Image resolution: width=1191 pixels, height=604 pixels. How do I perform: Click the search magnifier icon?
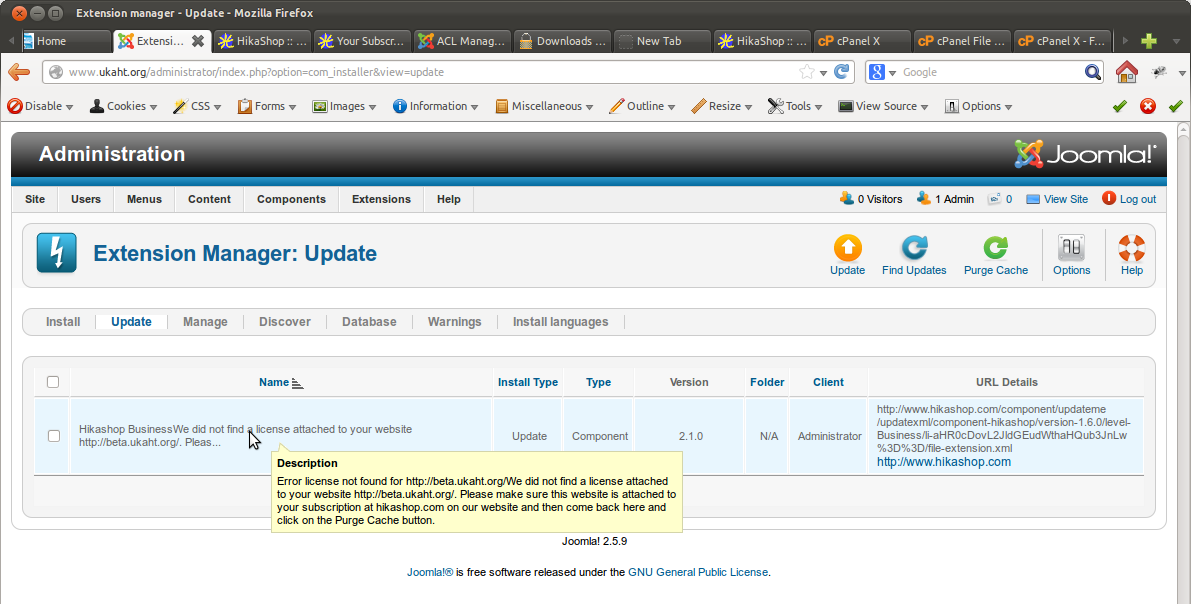point(1092,72)
